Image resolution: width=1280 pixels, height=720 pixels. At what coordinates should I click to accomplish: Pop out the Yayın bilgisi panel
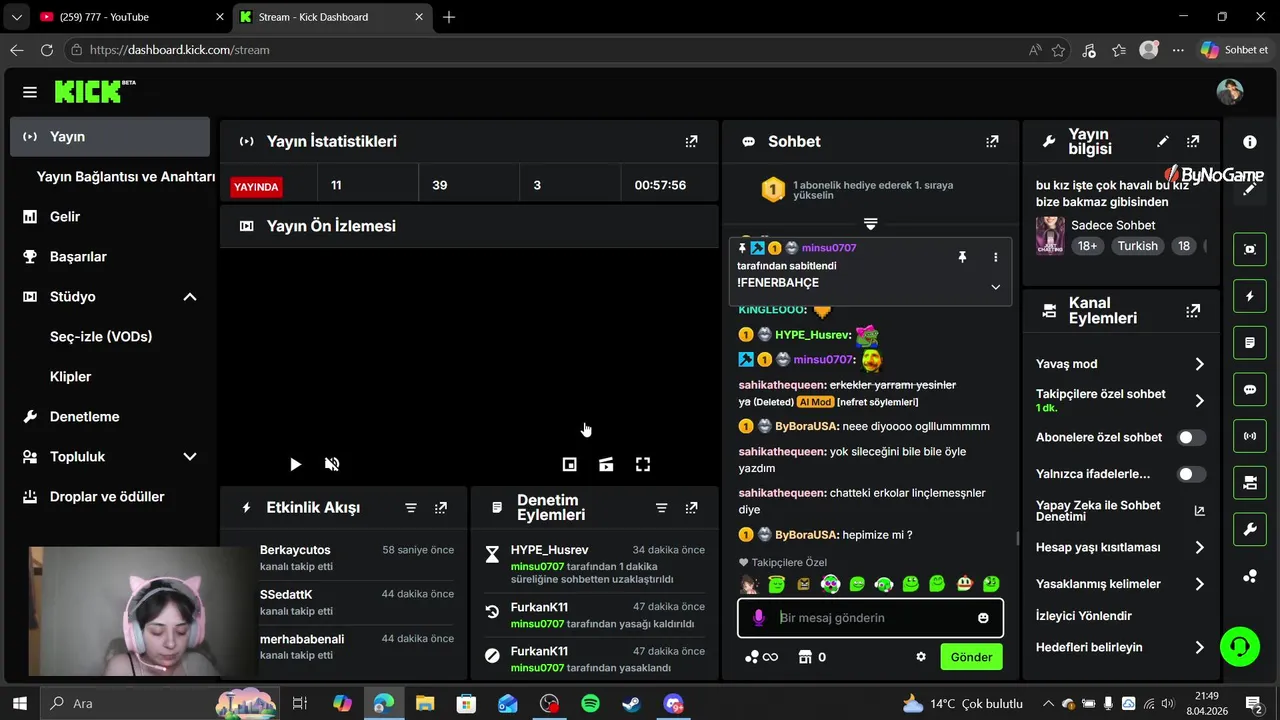1193,142
